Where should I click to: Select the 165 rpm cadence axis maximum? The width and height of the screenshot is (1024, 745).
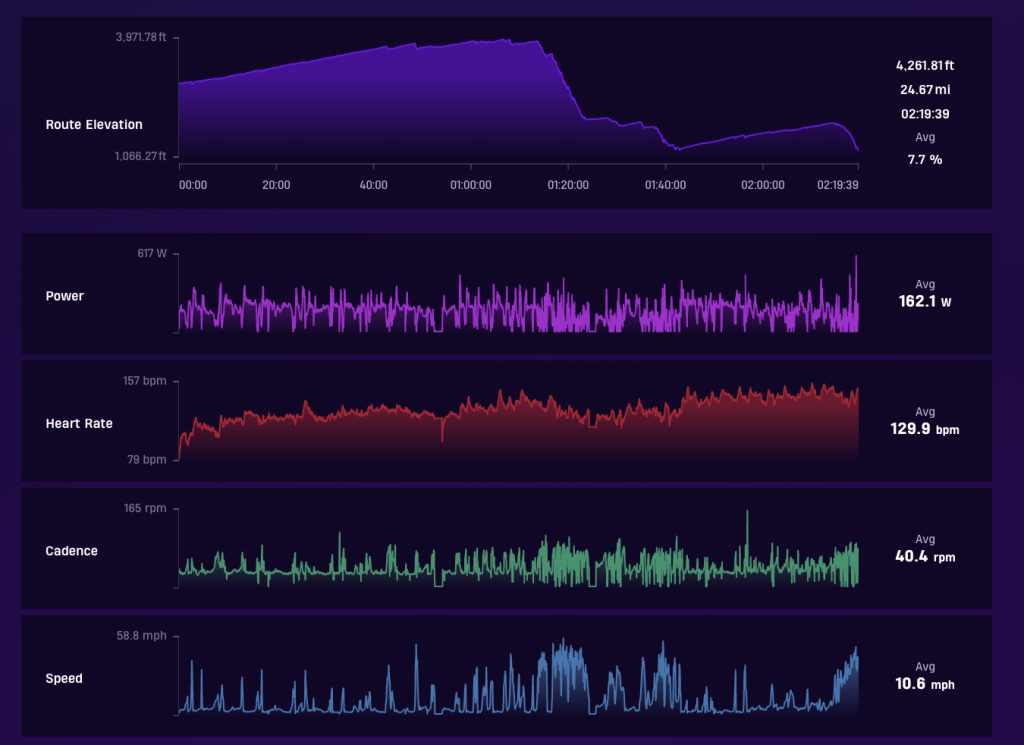145,508
